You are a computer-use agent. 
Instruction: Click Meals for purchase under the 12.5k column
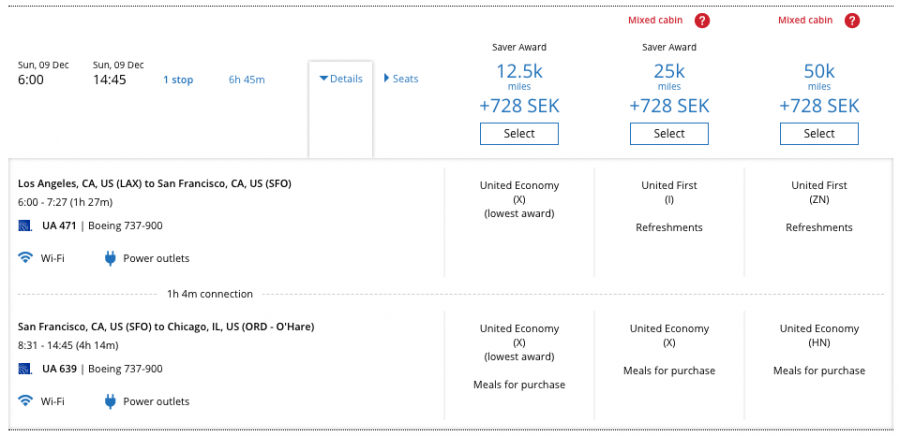coord(519,385)
